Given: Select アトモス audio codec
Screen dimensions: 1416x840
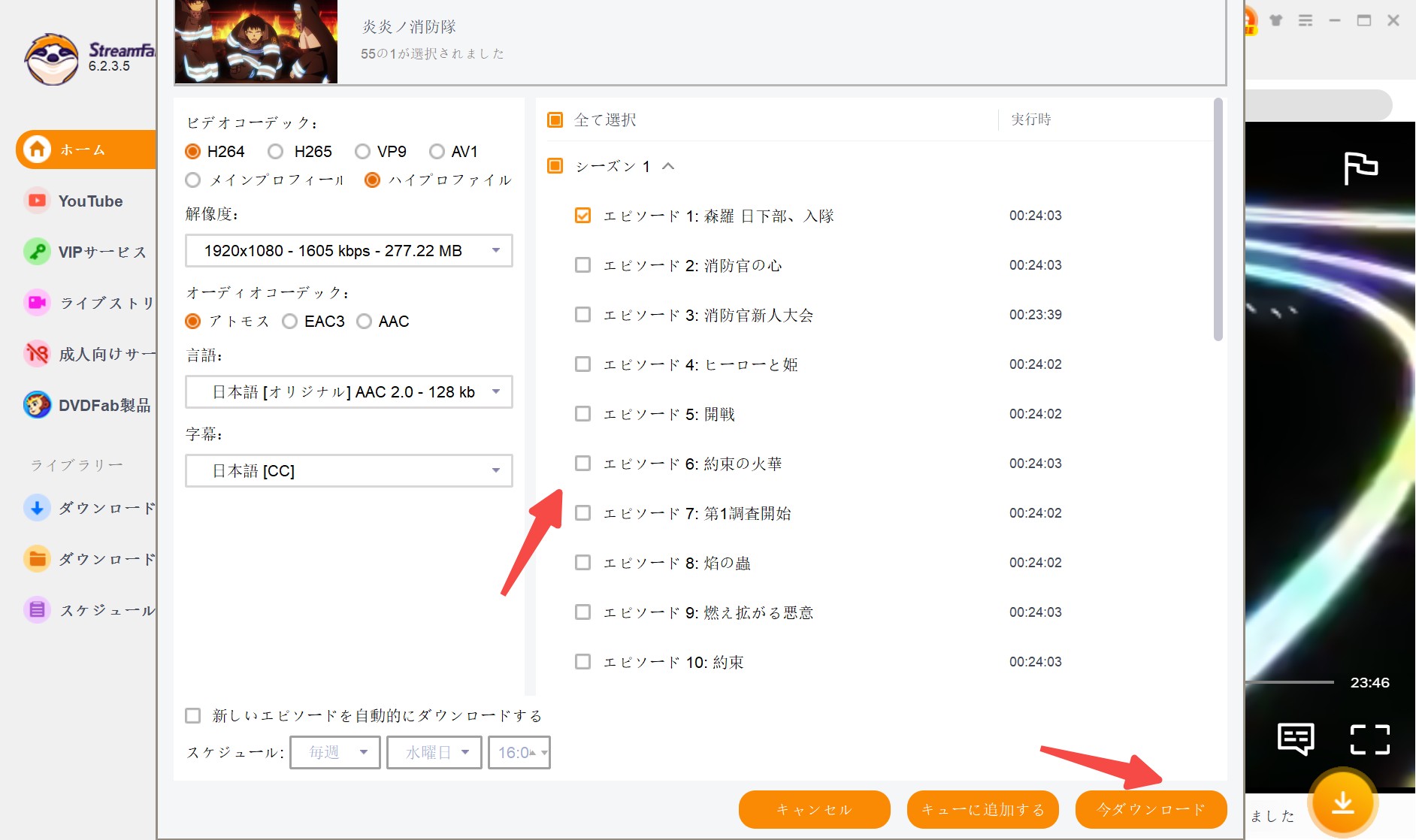Looking at the screenshot, I should click(x=192, y=322).
